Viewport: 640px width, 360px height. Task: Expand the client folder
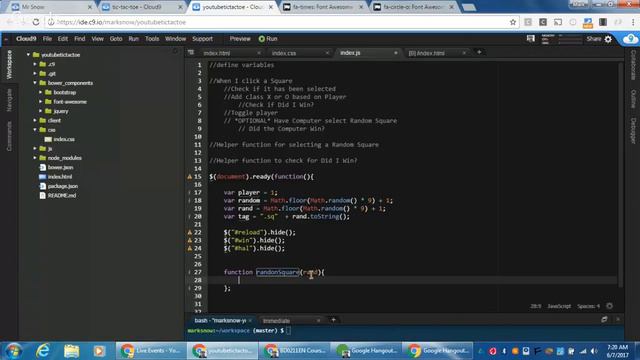35,120
